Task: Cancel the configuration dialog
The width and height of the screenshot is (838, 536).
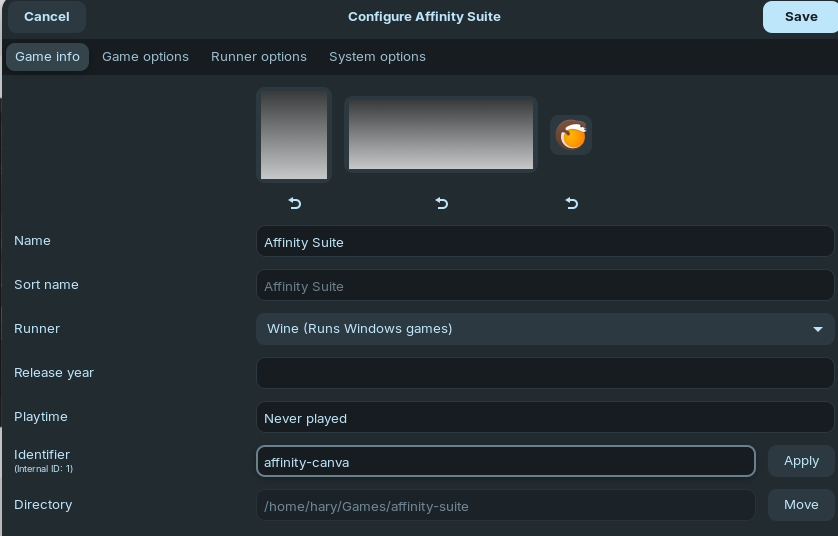Action: coord(47,17)
